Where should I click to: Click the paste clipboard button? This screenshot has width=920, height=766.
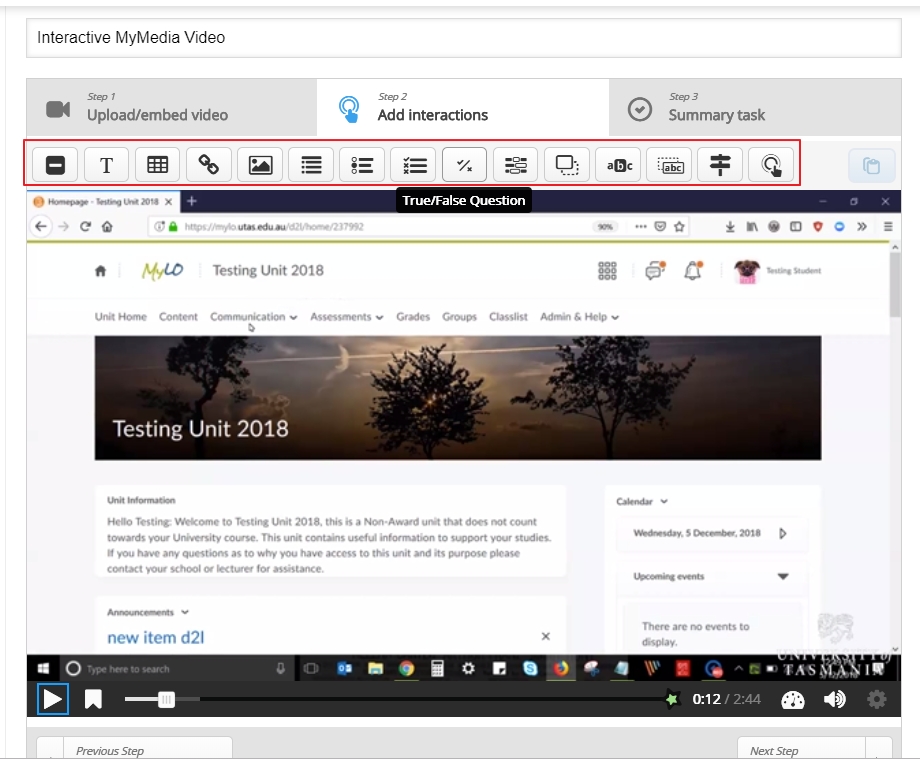click(x=871, y=165)
